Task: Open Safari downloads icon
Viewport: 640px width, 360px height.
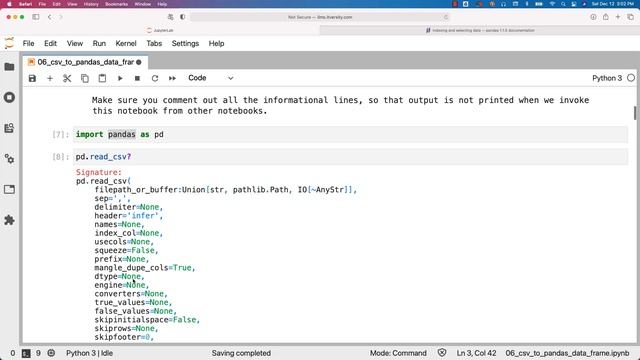Action: pyautogui.click(x=593, y=17)
